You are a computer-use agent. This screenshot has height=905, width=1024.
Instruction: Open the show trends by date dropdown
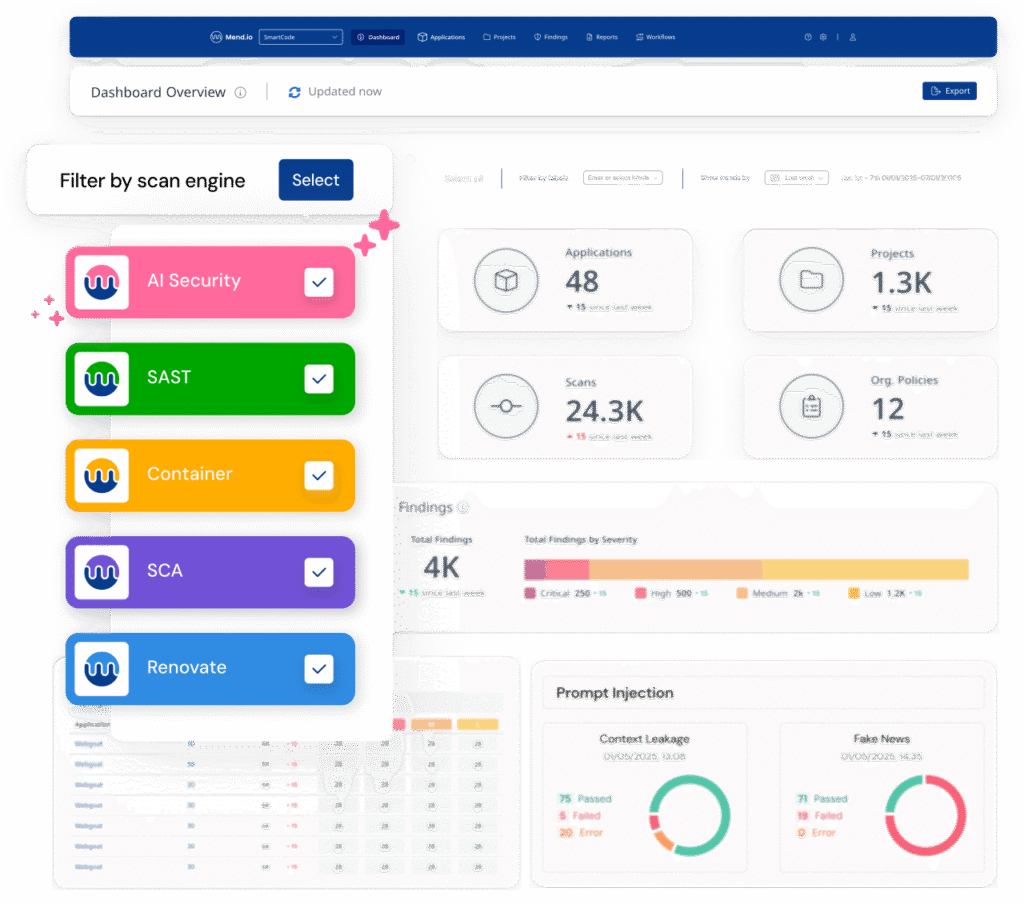(x=797, y=178)
